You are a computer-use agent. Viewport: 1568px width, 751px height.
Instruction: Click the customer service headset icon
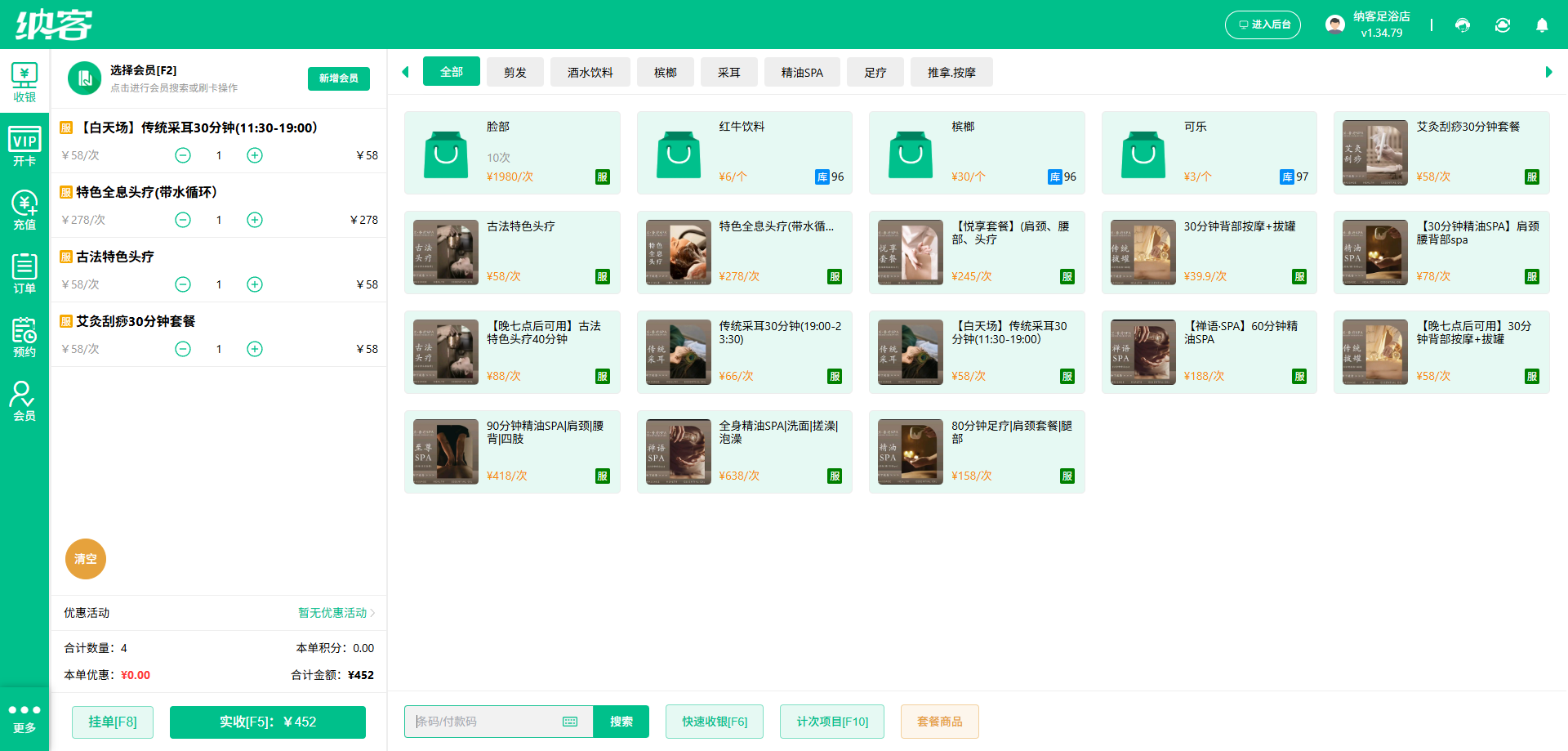(x=1463, y=25)
